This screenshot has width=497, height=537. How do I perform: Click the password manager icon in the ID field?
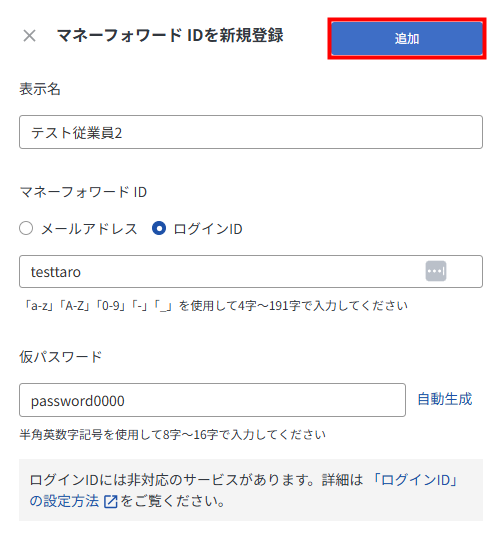435,271
